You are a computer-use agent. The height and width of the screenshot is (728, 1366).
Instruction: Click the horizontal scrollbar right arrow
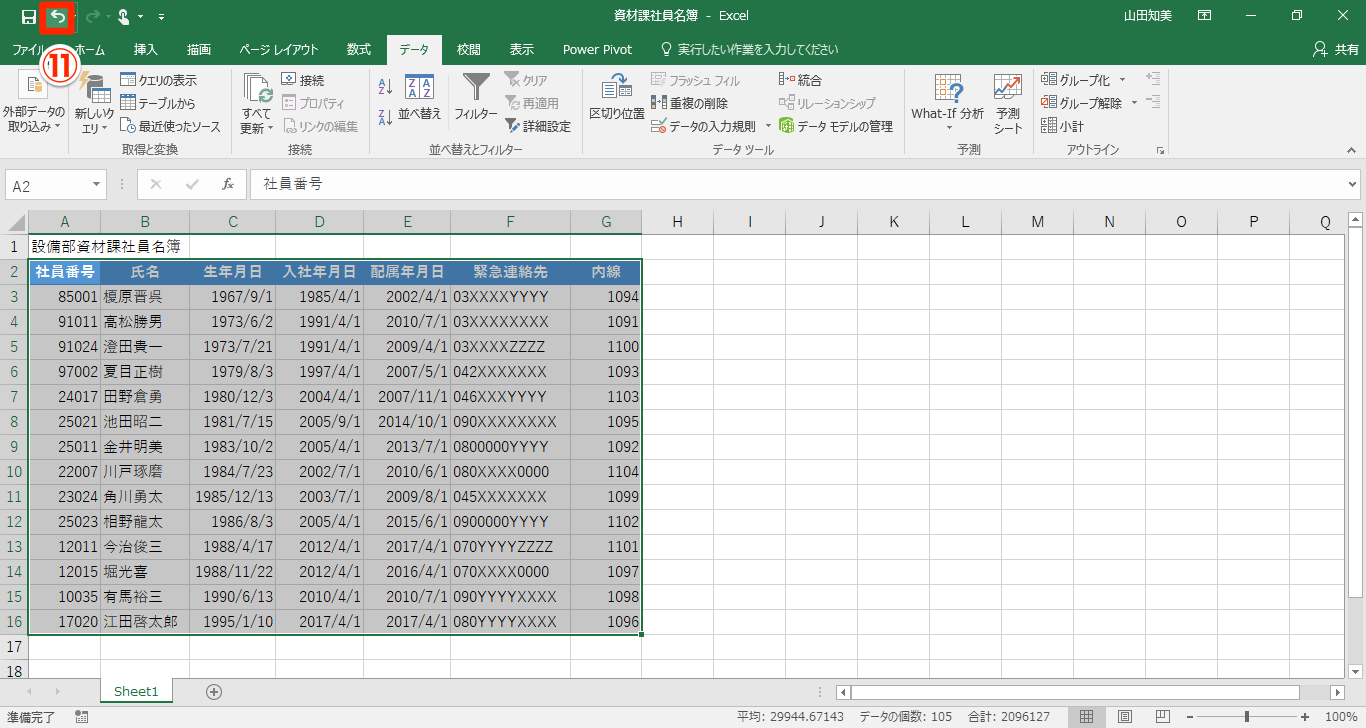[1337, 692]
